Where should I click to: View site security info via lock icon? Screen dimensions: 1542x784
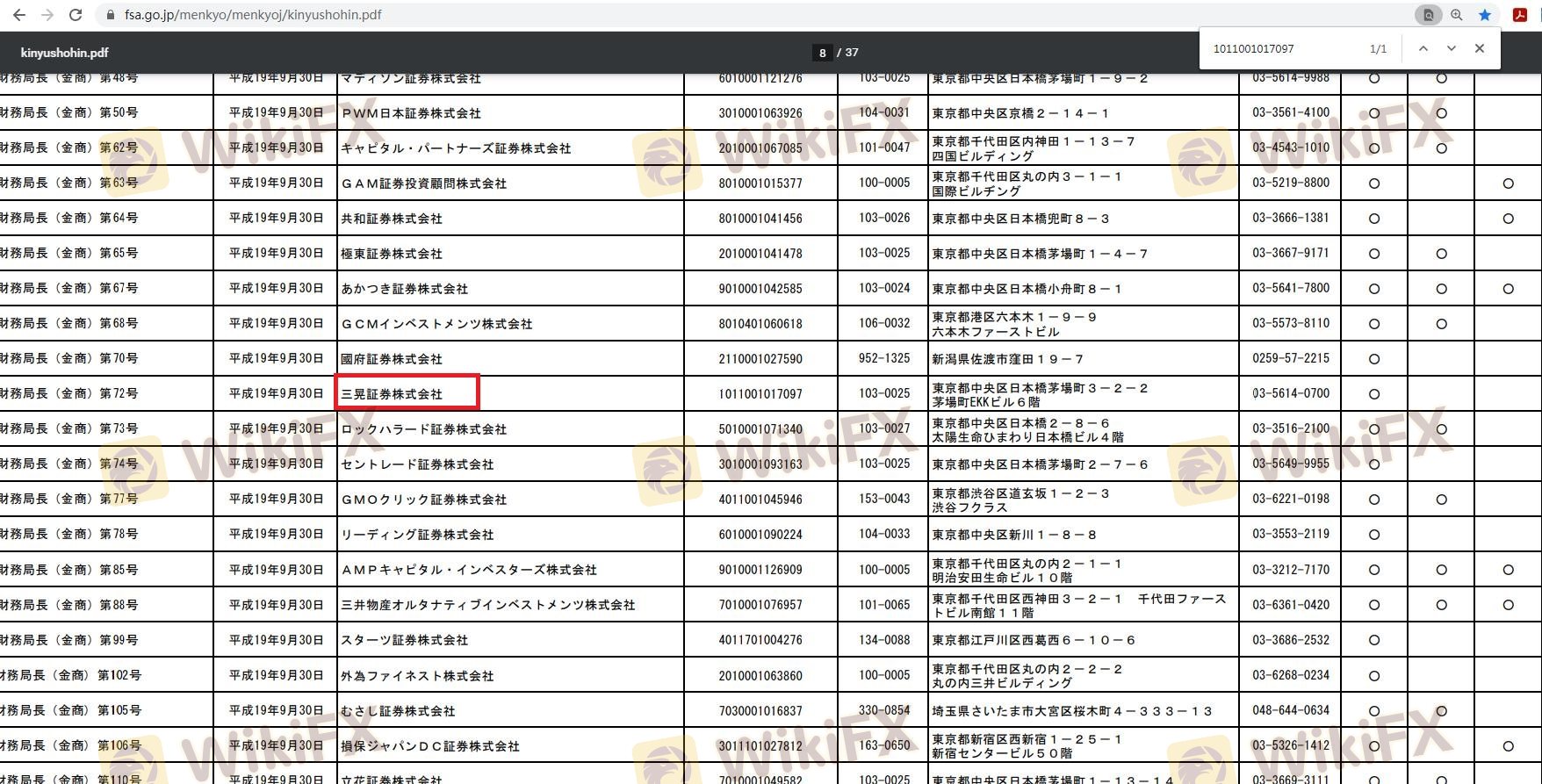pyautogui.click(x=110, y=15)
